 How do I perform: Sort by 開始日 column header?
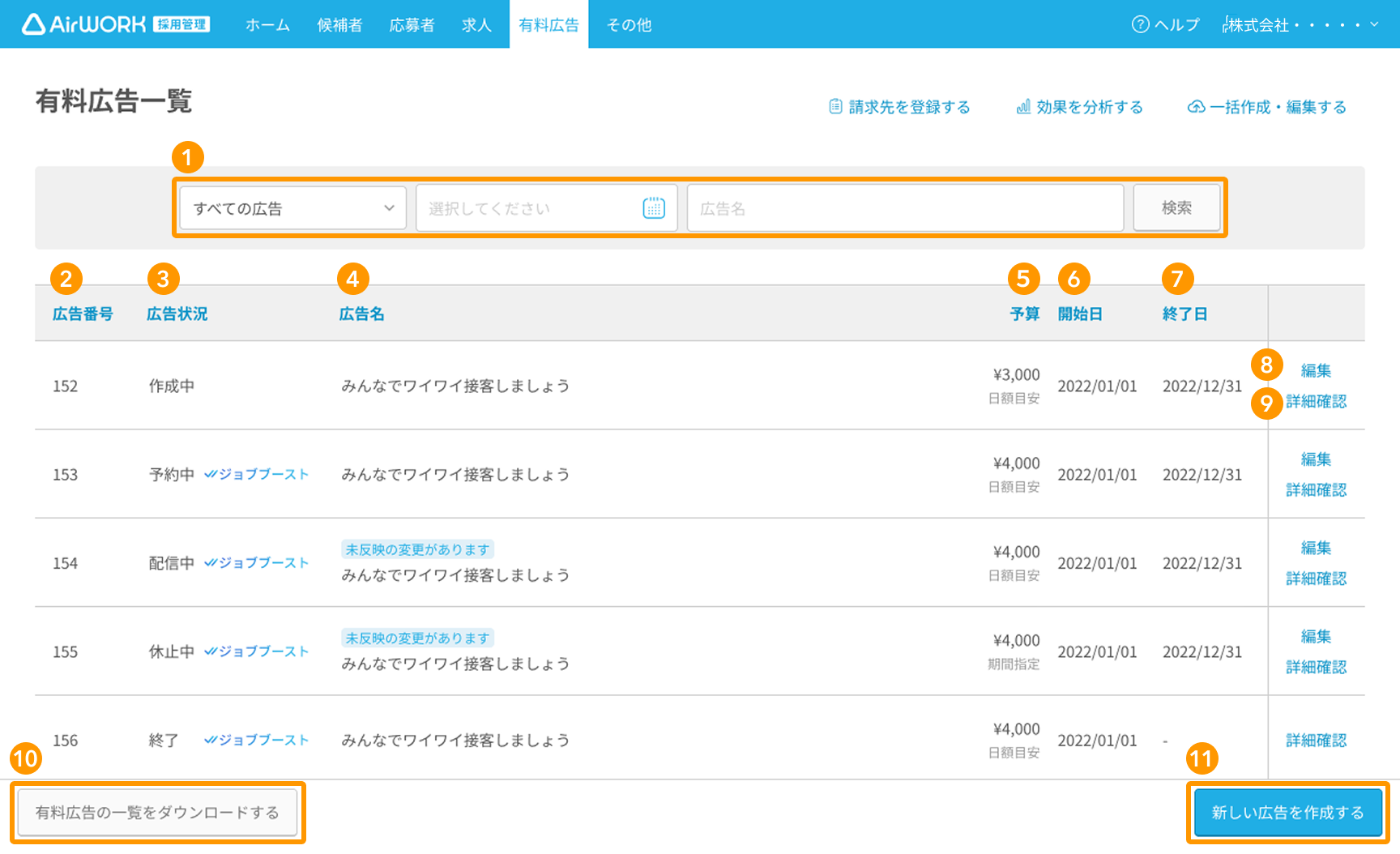(1080, 314)
